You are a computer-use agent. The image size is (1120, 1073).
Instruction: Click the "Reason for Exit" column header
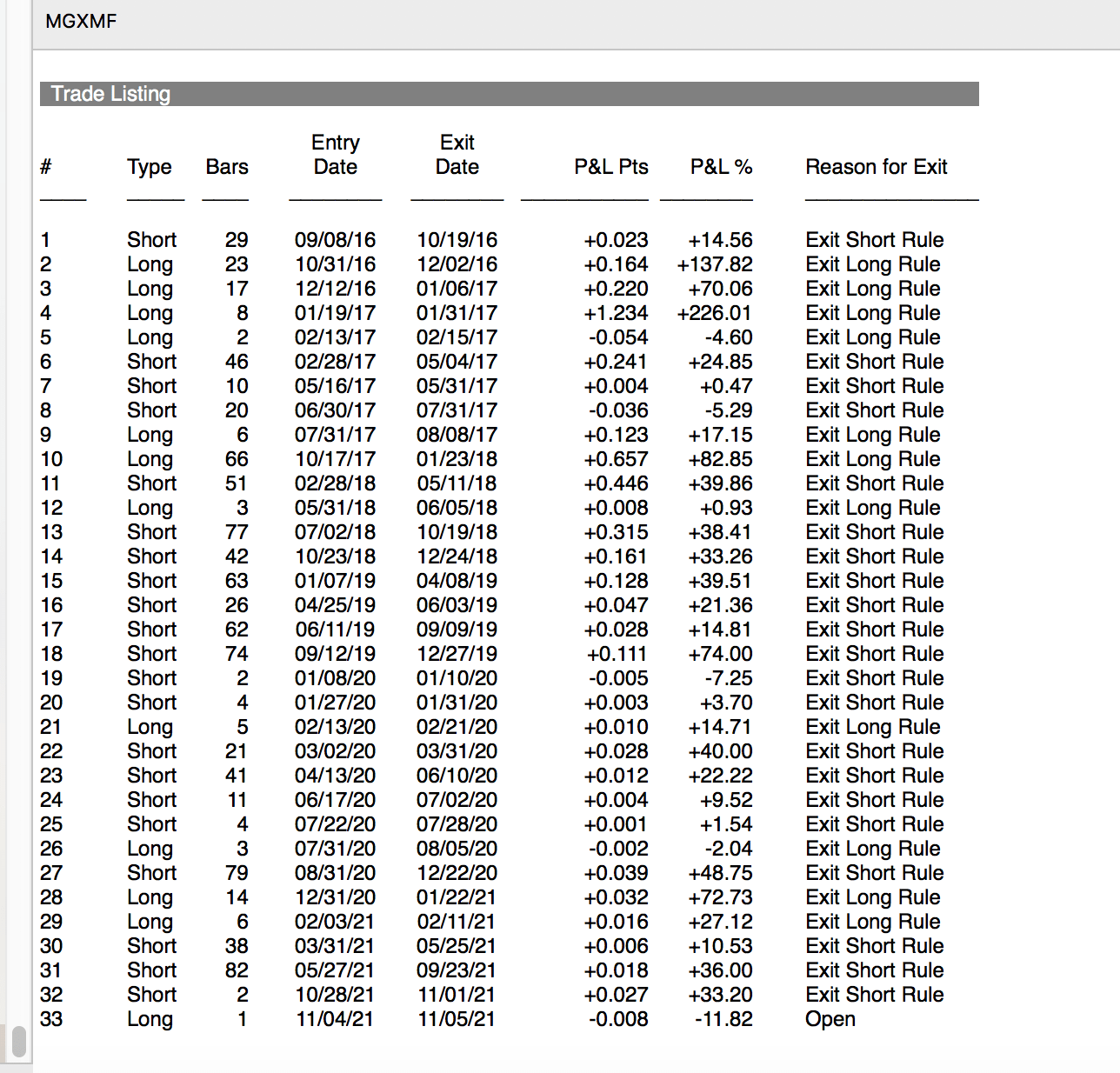(877, 167)
